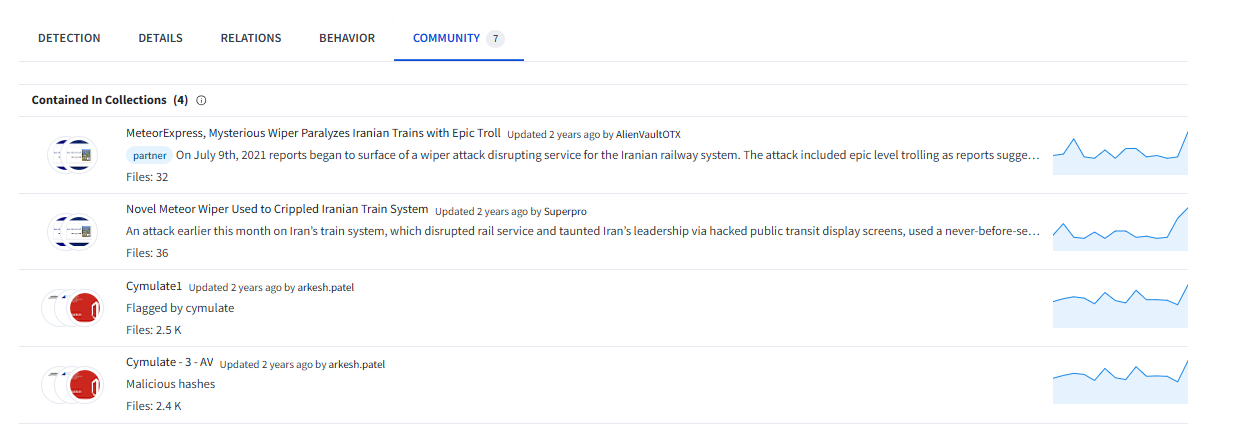Click the partner badge on MeteorExpress

click(149, 155)
